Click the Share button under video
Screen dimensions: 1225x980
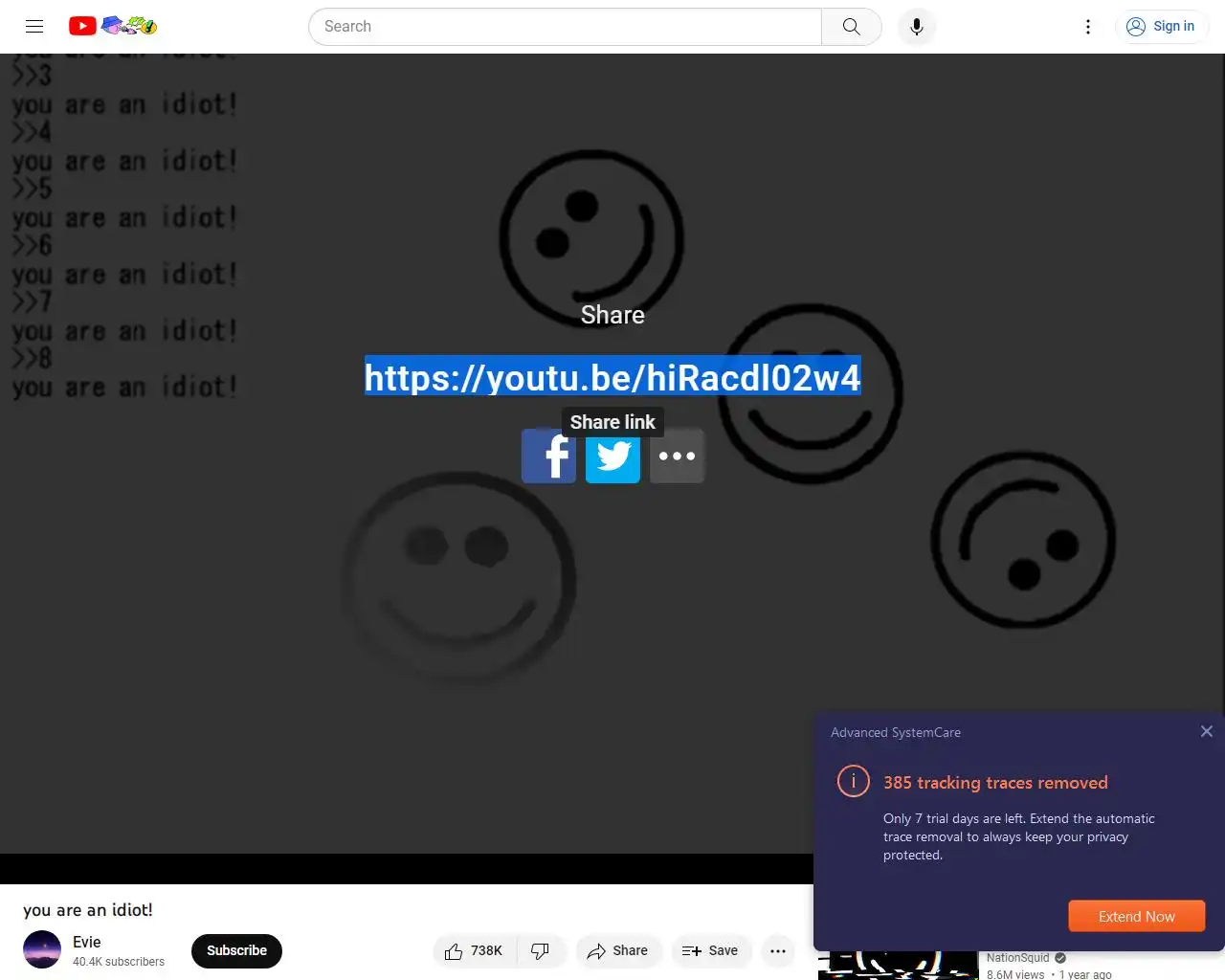[618, 950]
